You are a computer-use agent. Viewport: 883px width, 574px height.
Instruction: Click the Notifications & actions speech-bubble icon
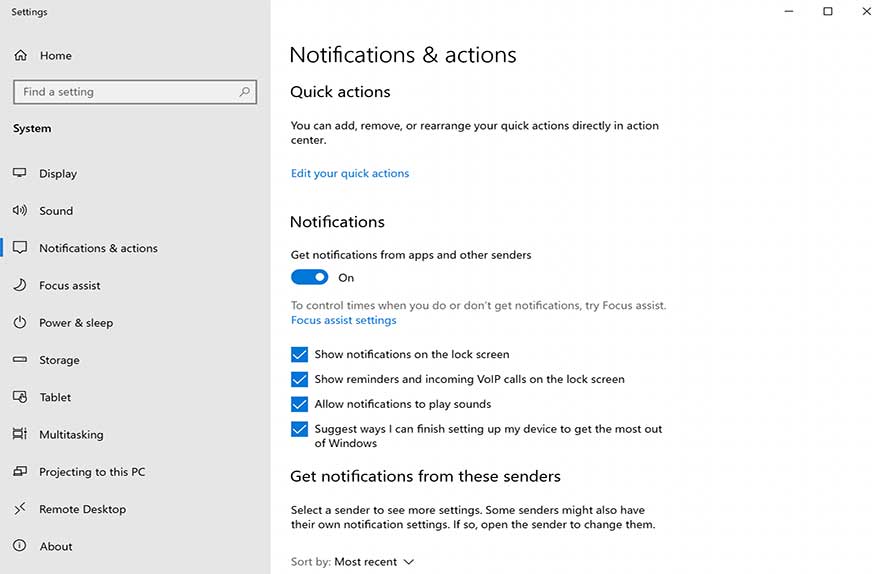coord(20,248)
